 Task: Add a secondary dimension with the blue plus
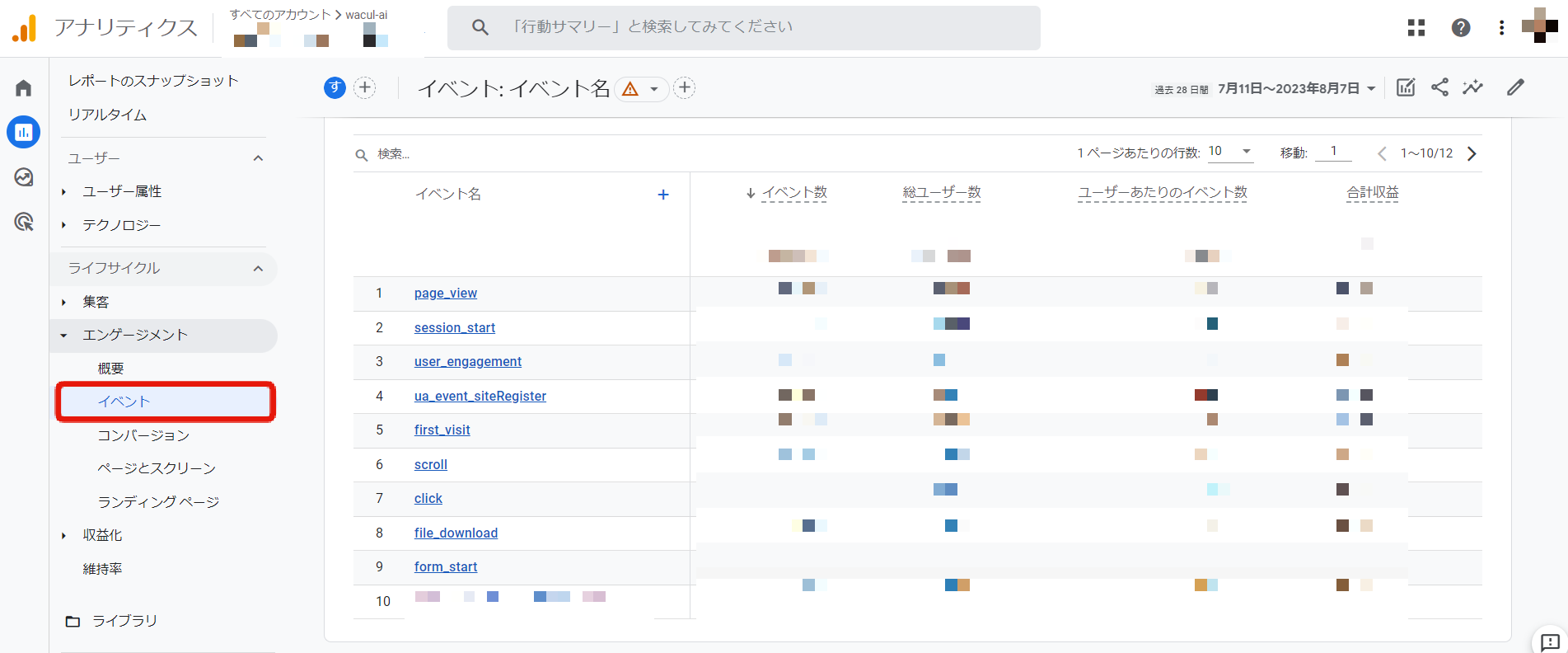point(663,195)
